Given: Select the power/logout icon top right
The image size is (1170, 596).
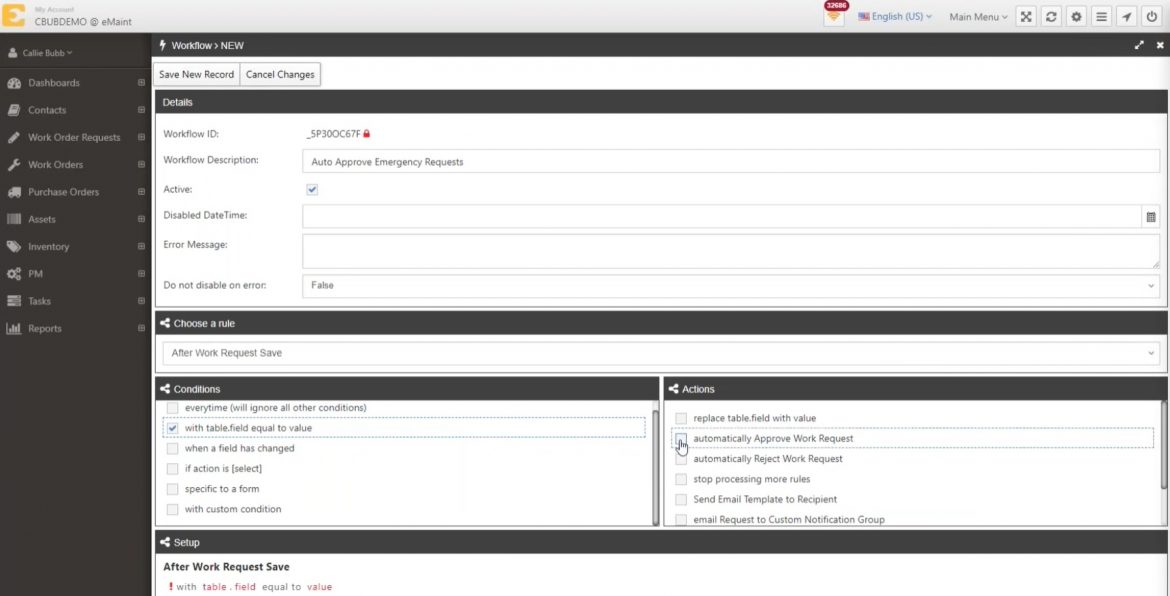Looking at the screenshot, I should click(1153, 16).
